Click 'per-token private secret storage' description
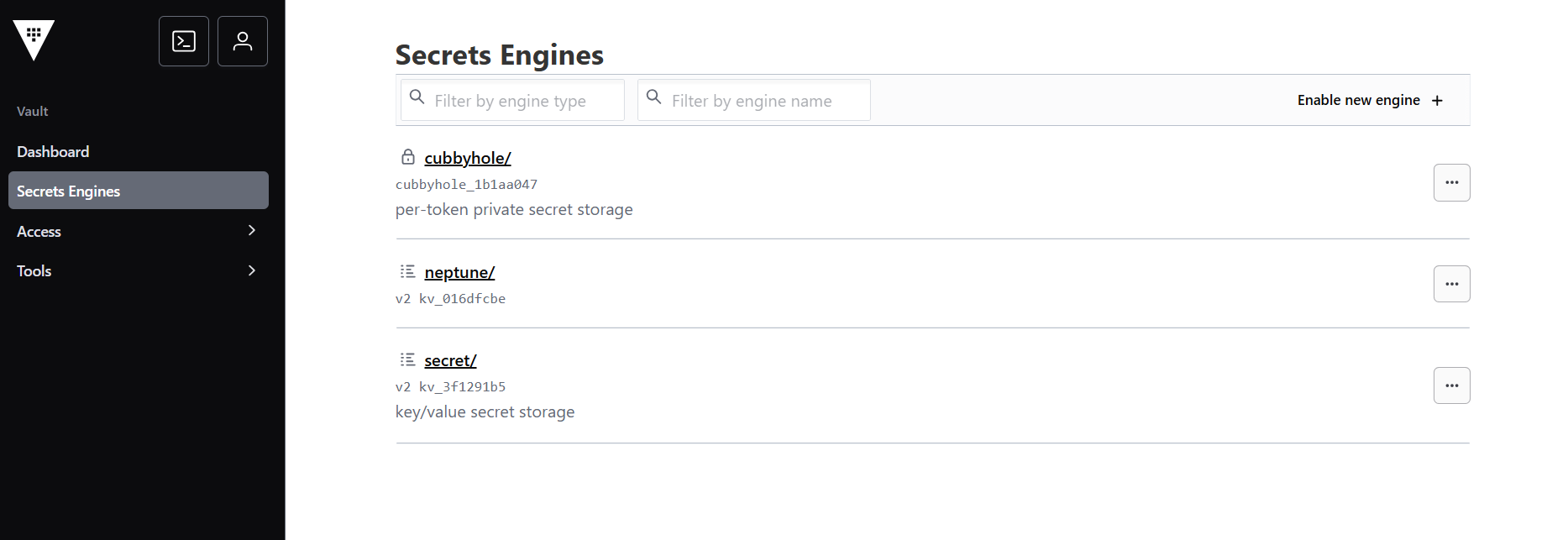 click(x=514, y=209)
